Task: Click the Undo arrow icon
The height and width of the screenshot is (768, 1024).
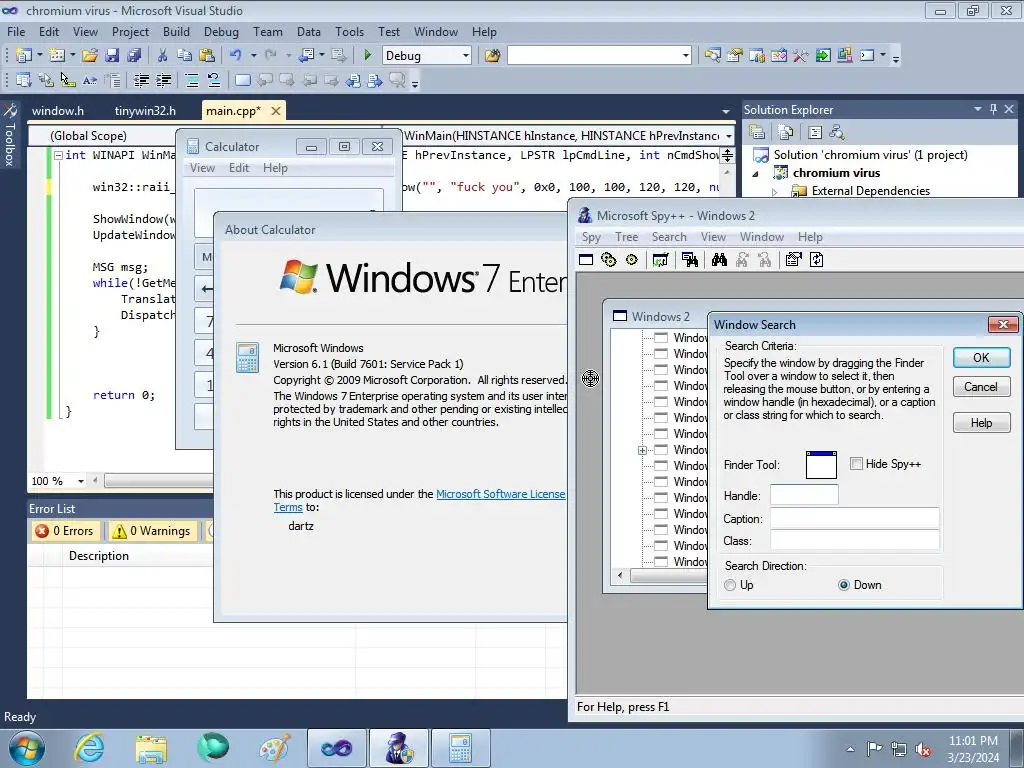Action: 236,56
